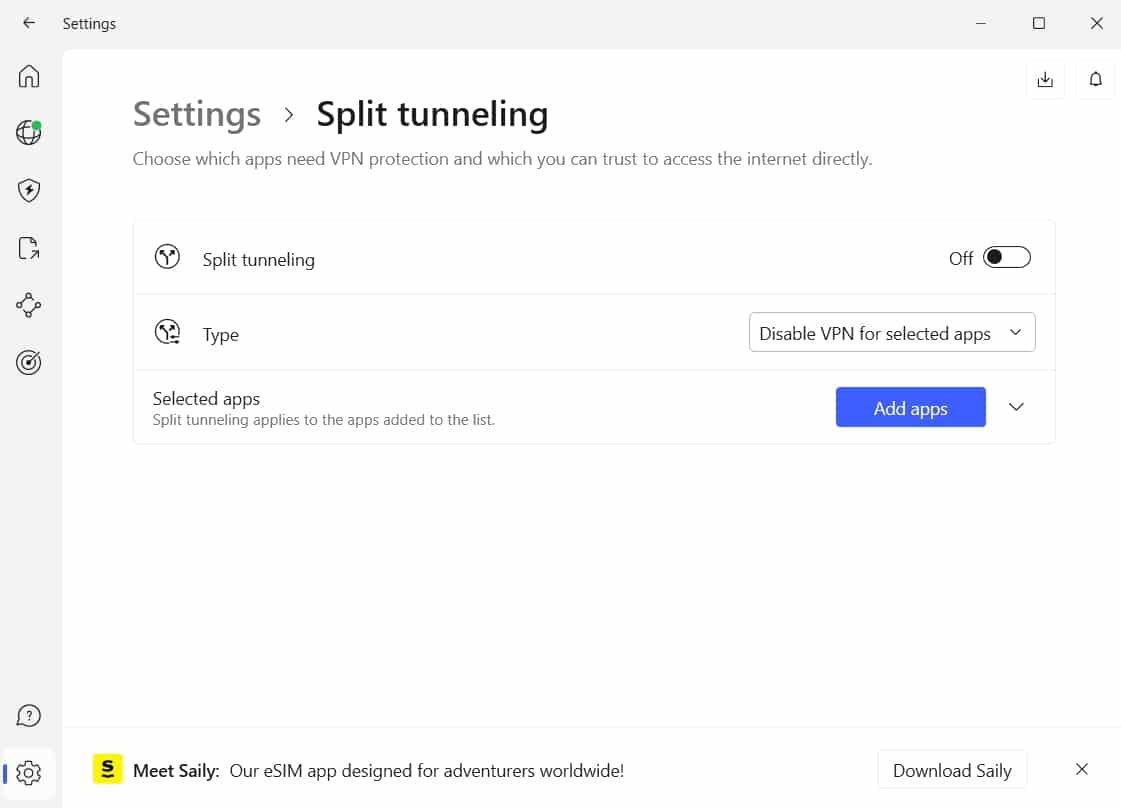The height and width of the screenshot is (808, 1121).
Task: Open the Disable VPN for selected apps dropdown
Action: 892,332
